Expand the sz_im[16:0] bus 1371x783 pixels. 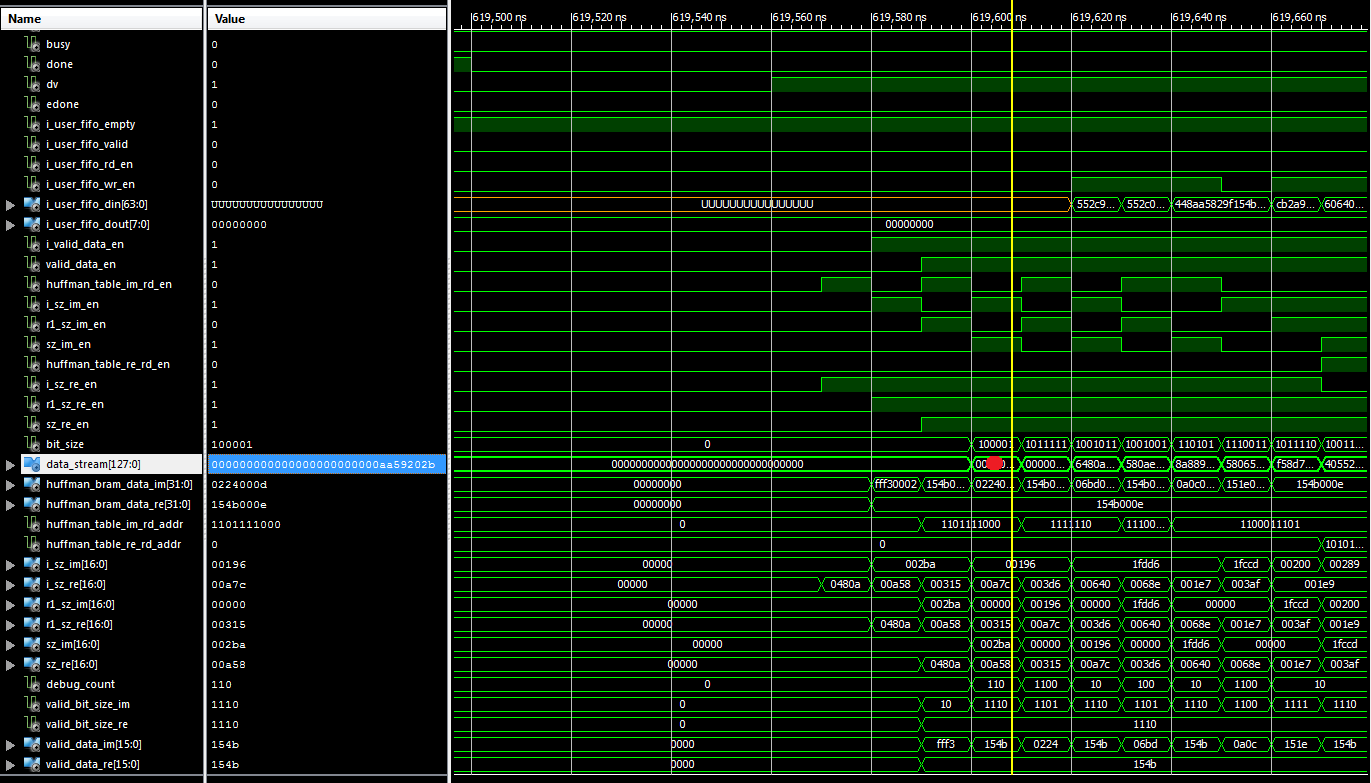click(11, 644)
